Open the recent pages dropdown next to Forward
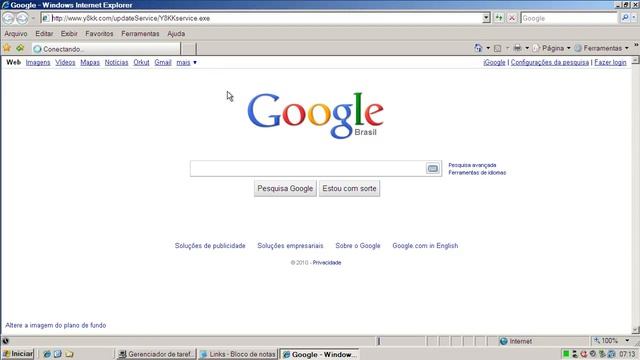Image resolution: width=640 pixels, height=360 pixels. pyautogui.click(x=33, y=18)
